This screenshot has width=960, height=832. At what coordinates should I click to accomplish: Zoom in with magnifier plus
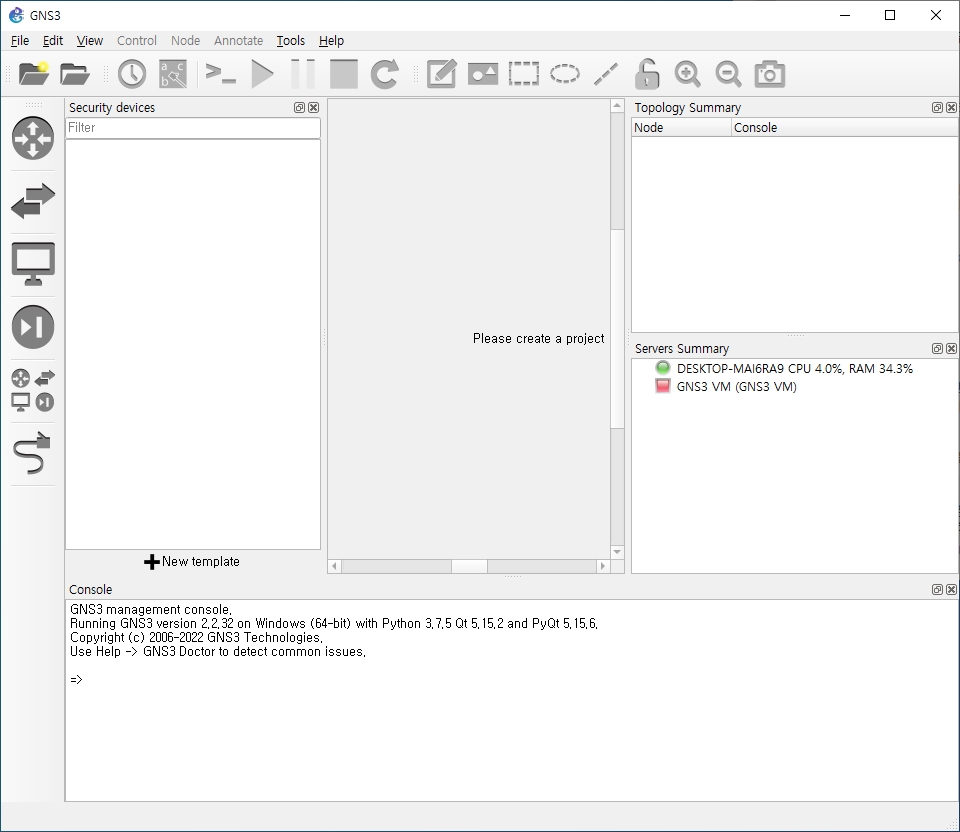tap(688, 74)
